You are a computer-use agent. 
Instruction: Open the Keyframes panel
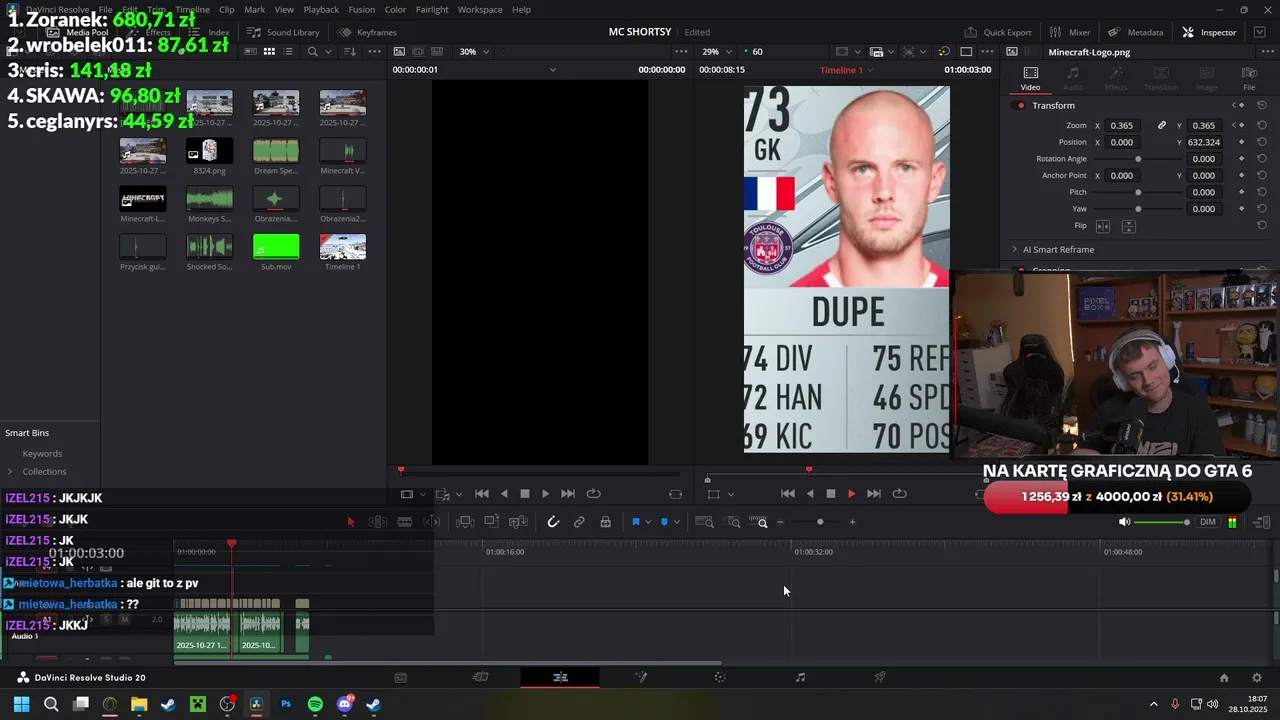367,32
